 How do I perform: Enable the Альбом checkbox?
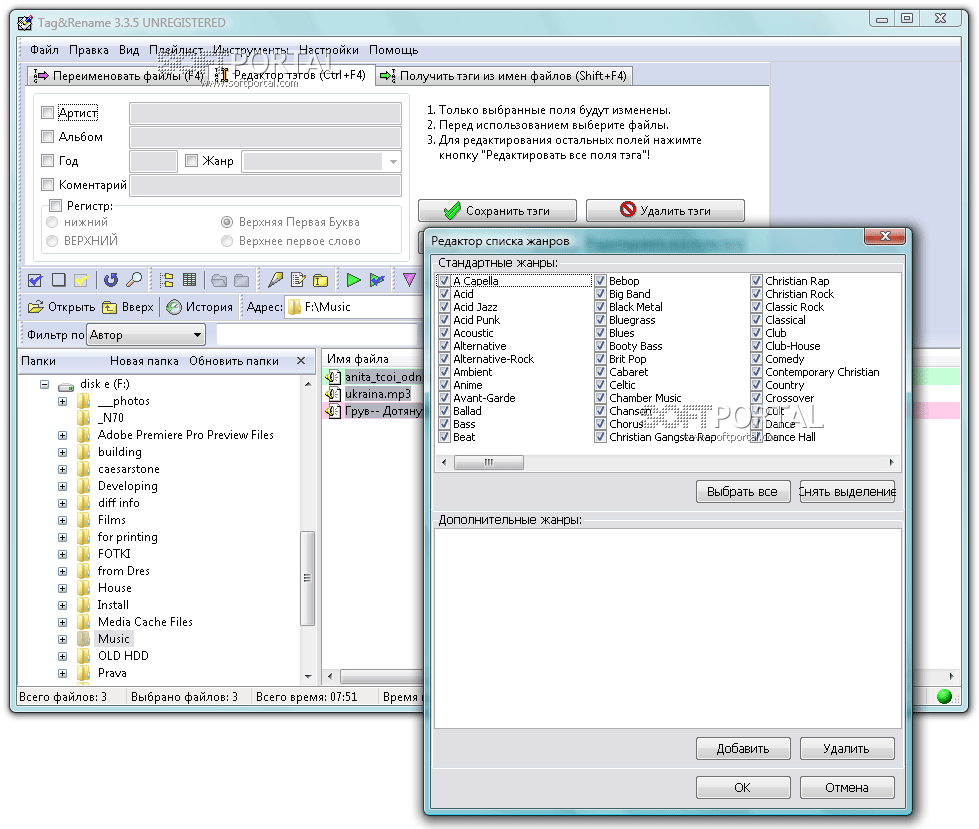[x=47, y=136]
